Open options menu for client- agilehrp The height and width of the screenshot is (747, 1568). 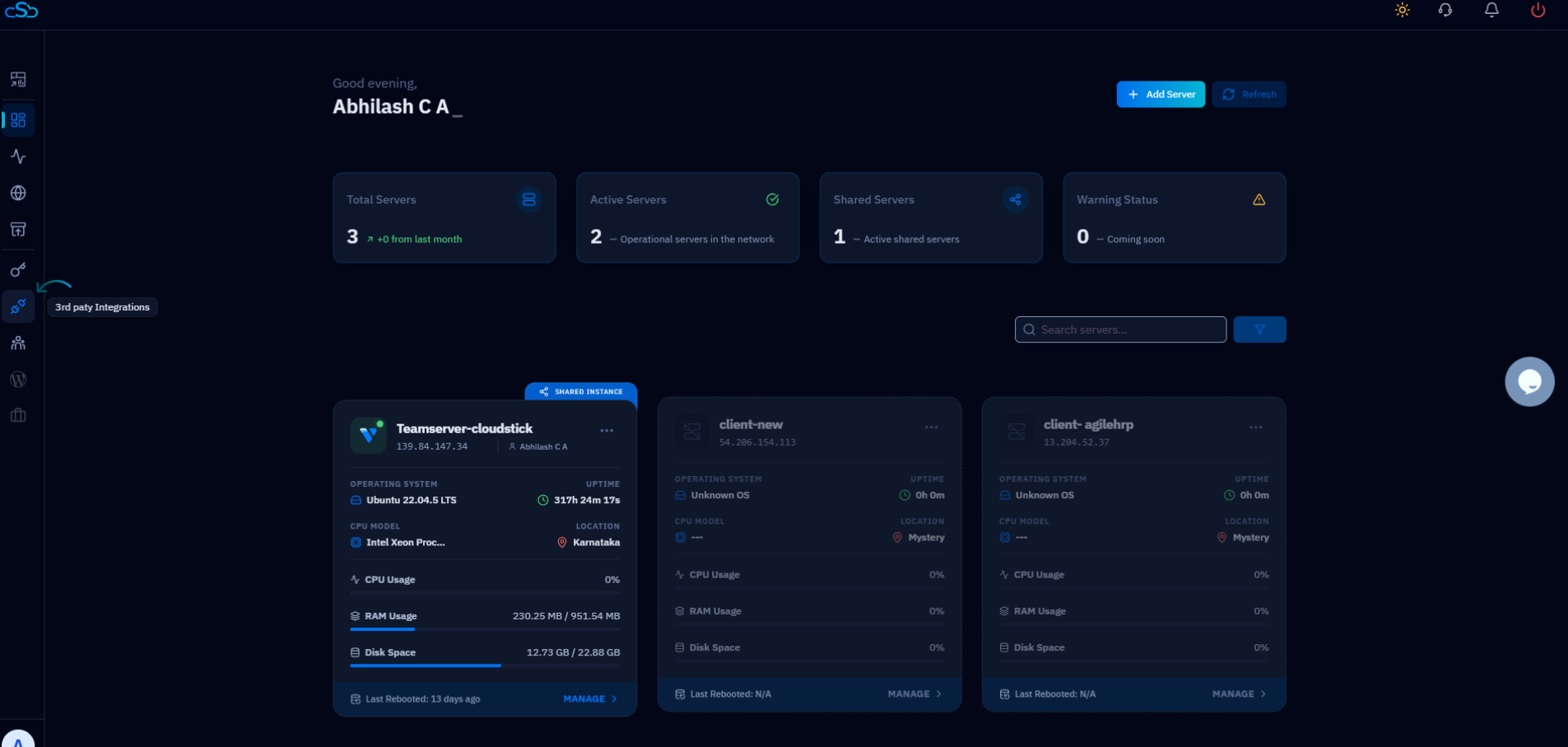point(1255,427)
